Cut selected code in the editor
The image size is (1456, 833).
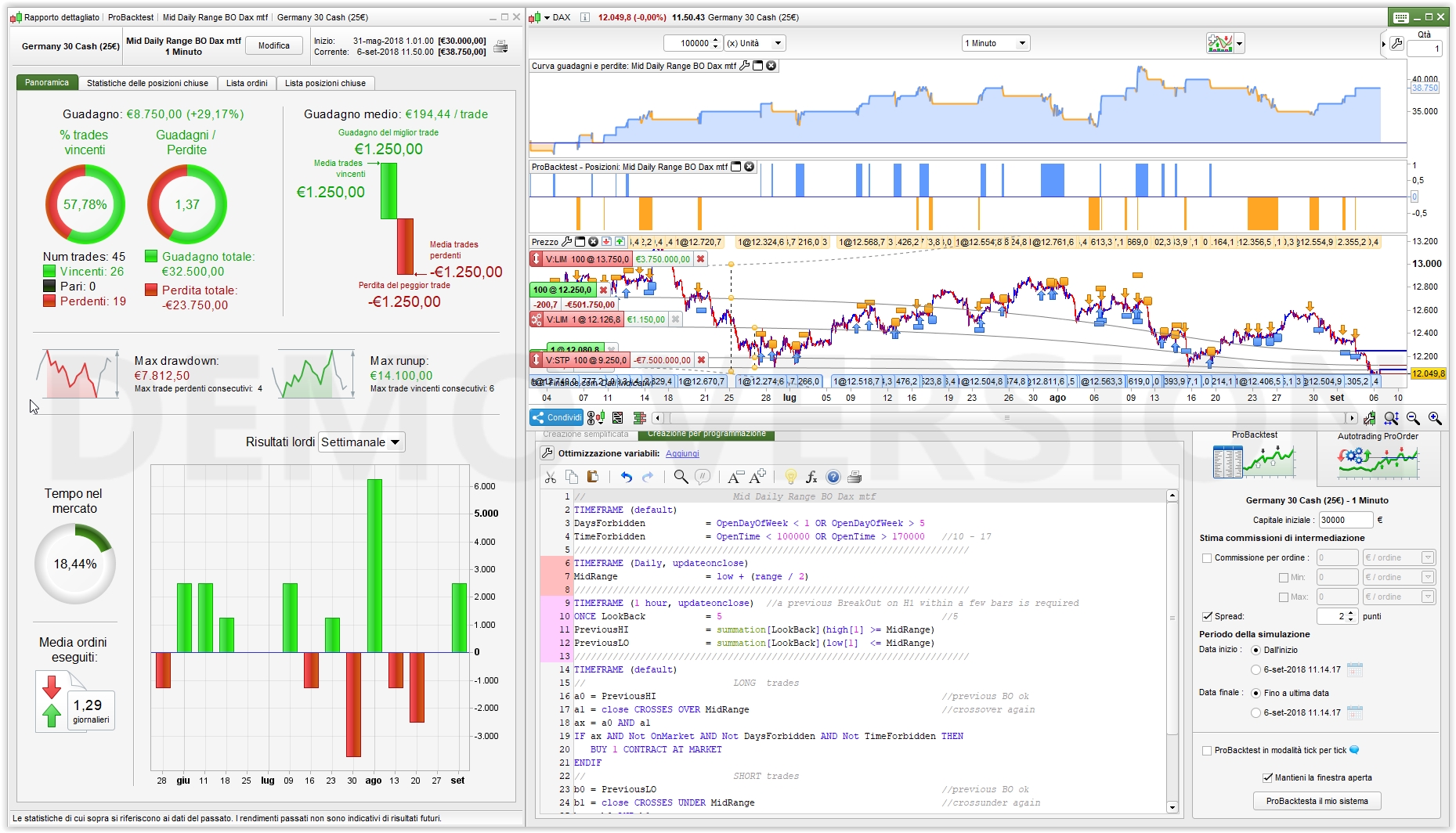(550, 477)
